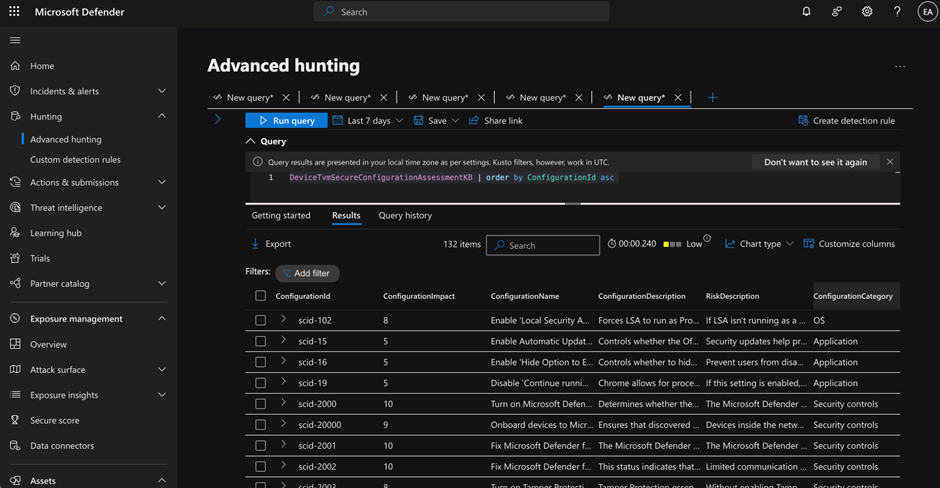Viewport: 940px width, 488px height.
Task: Click the Secure score trophy icon
Action: click(x=15, y=420)
